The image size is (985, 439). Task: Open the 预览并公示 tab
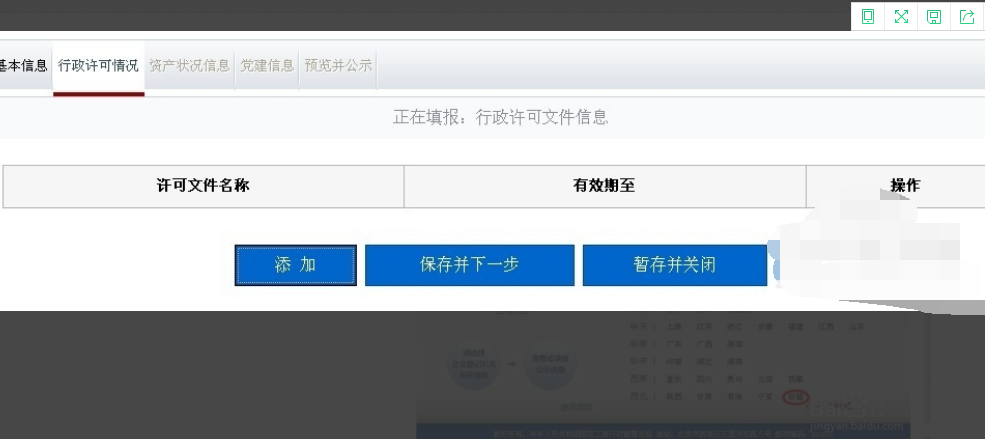click(x=338, y=65)
